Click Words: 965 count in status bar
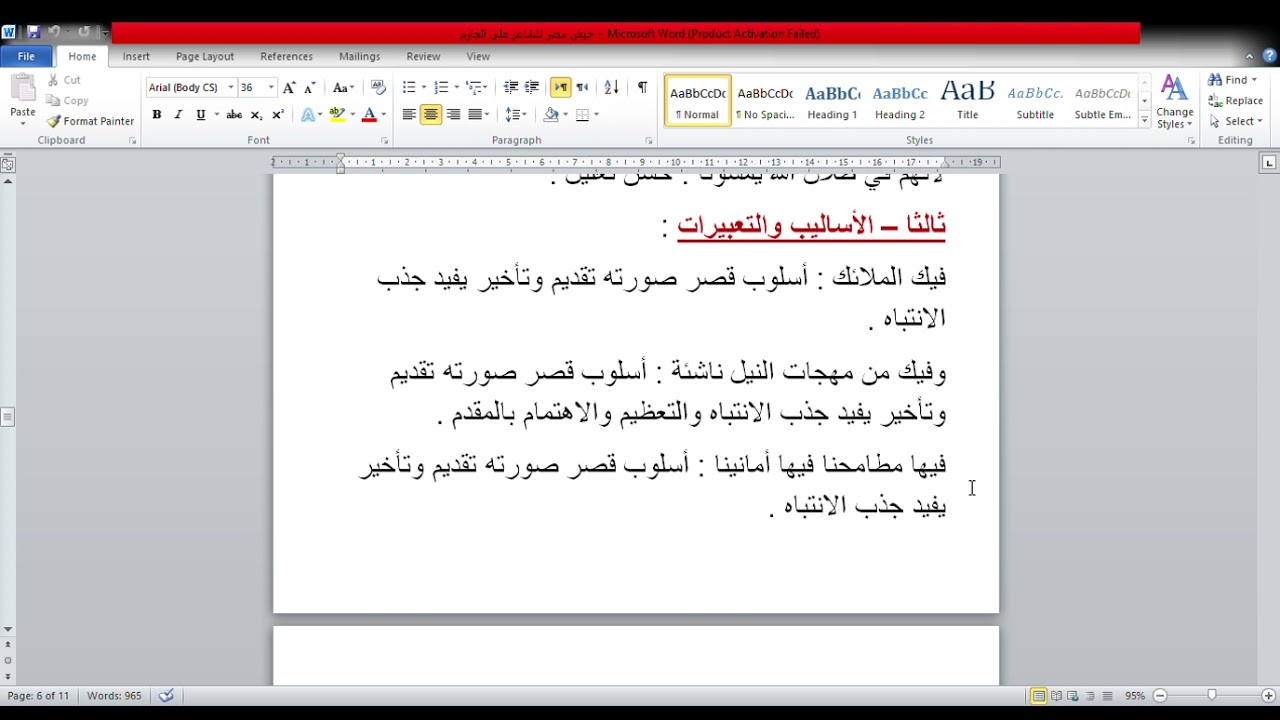 coord(114,696)
